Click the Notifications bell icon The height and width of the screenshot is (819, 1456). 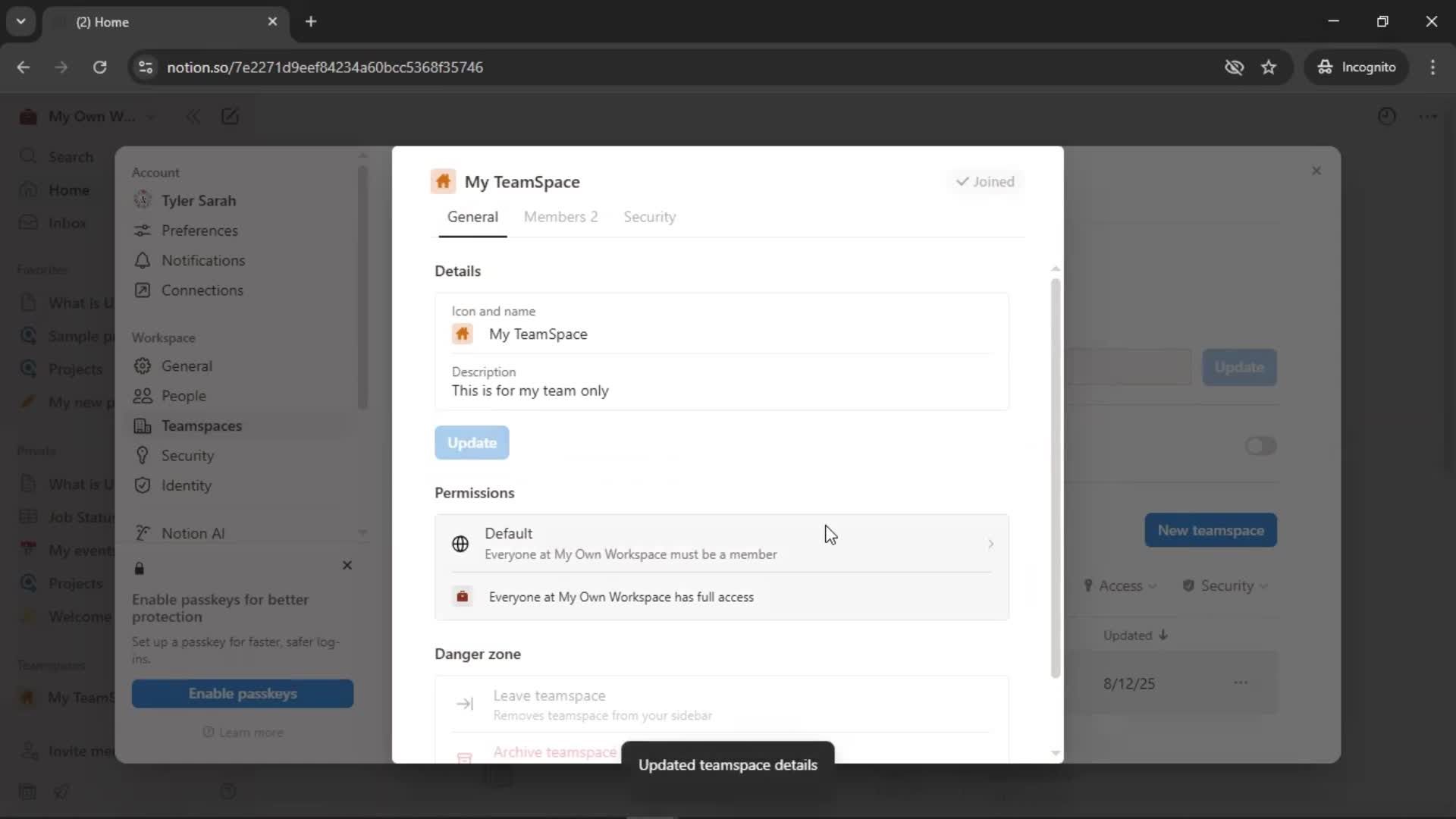(142, 260)
